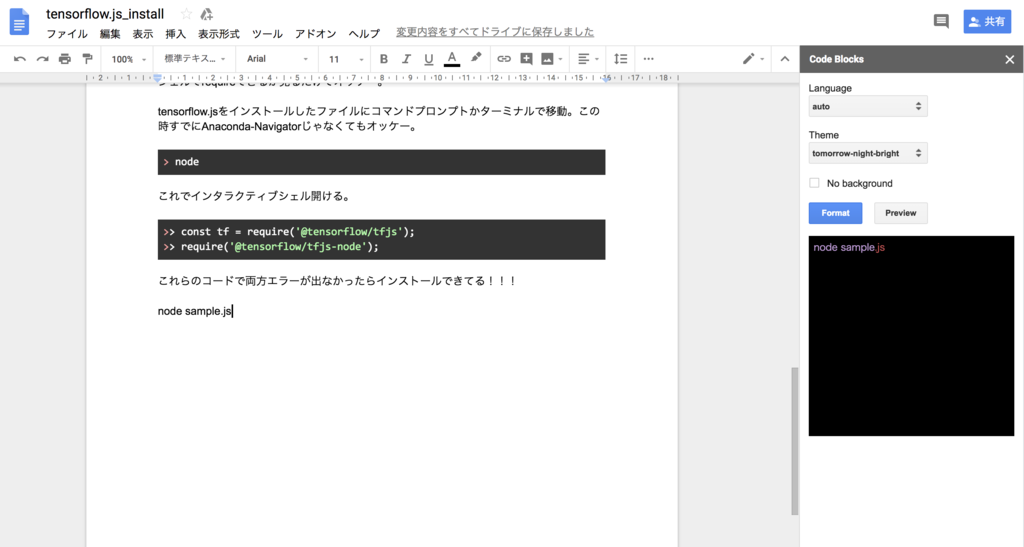Click the '> node' code block
This screenshot has width=1024, height=547.
coord(381,162)
